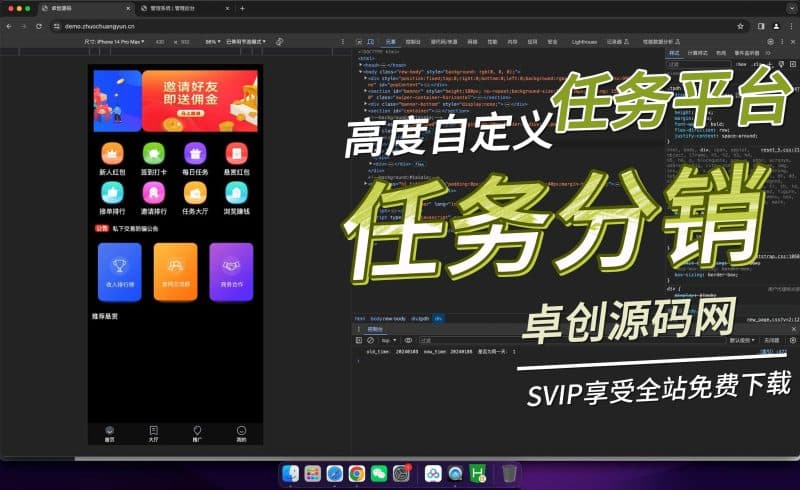Open the iPhone 14 Pro Max device dropdown

115,42
